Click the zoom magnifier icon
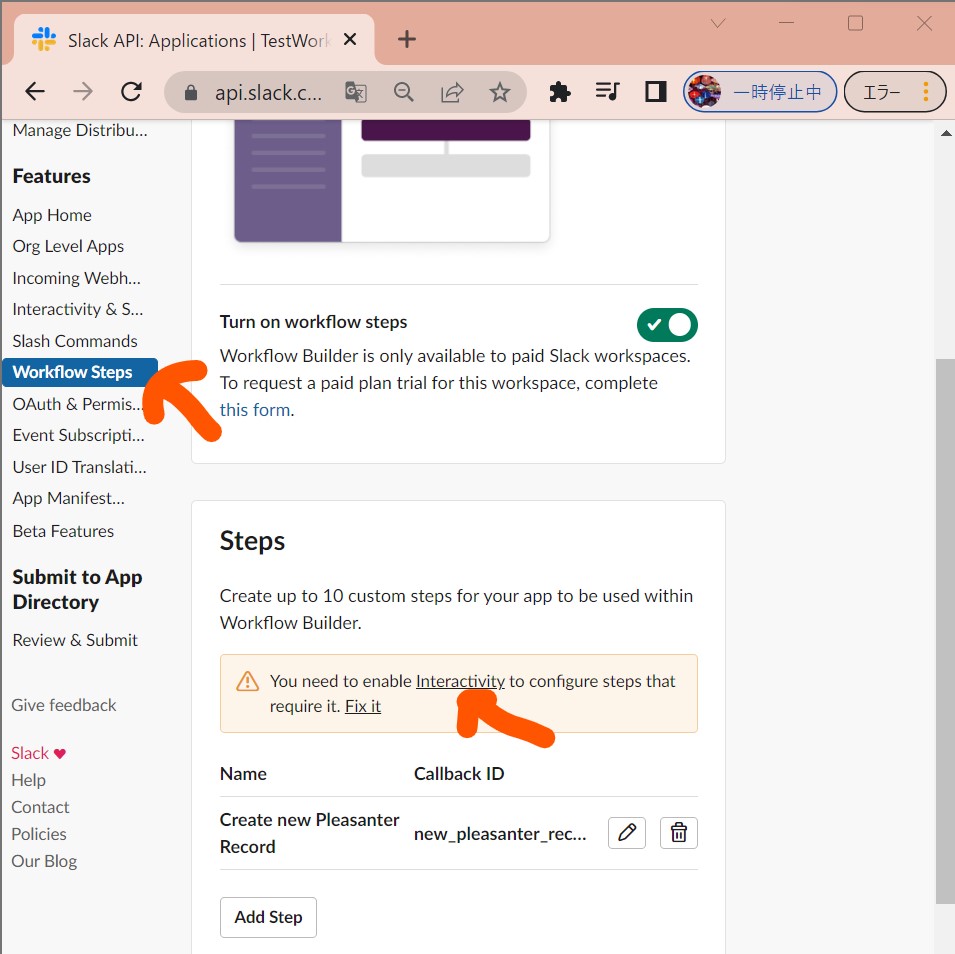Screen dimensions: 955x954 point(403,92)
